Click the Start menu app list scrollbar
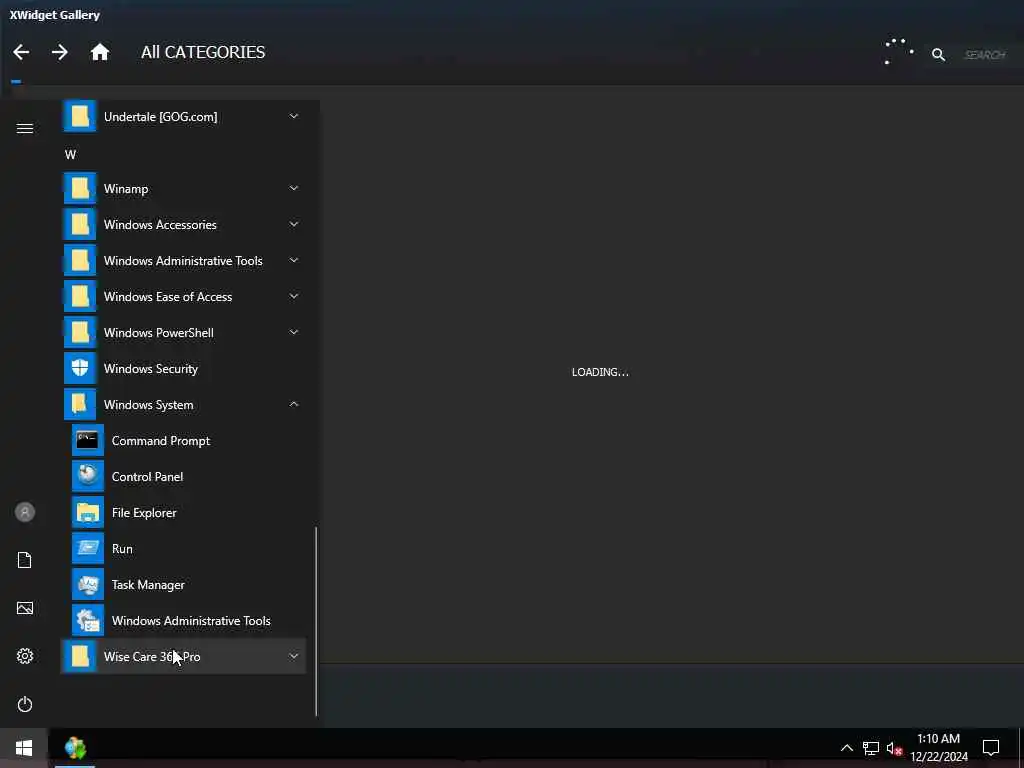 [316, 620]
